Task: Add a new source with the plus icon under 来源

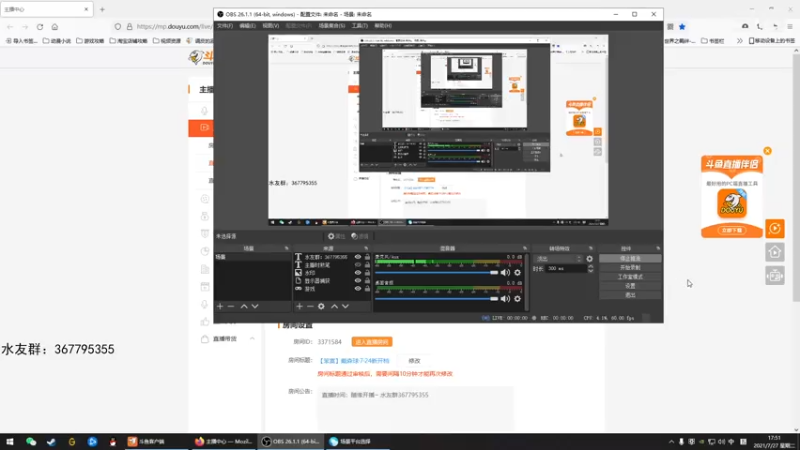Action: (299, 306)
